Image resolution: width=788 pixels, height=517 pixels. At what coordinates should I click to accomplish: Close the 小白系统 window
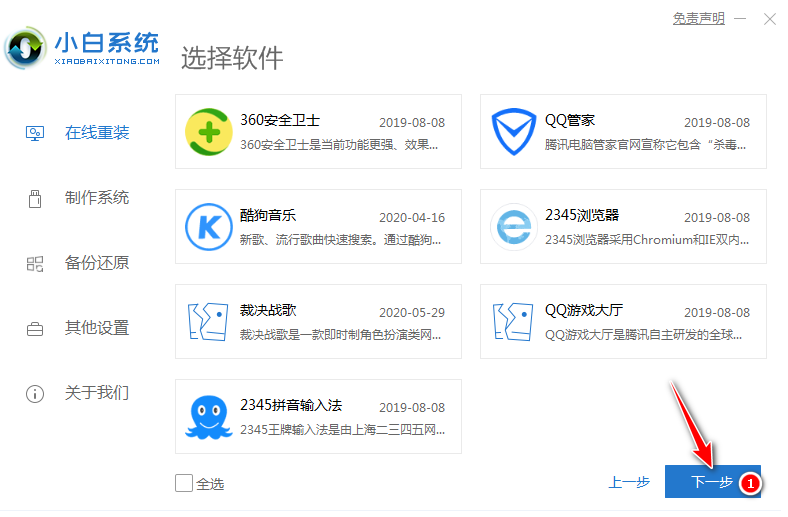click(769, 19)
